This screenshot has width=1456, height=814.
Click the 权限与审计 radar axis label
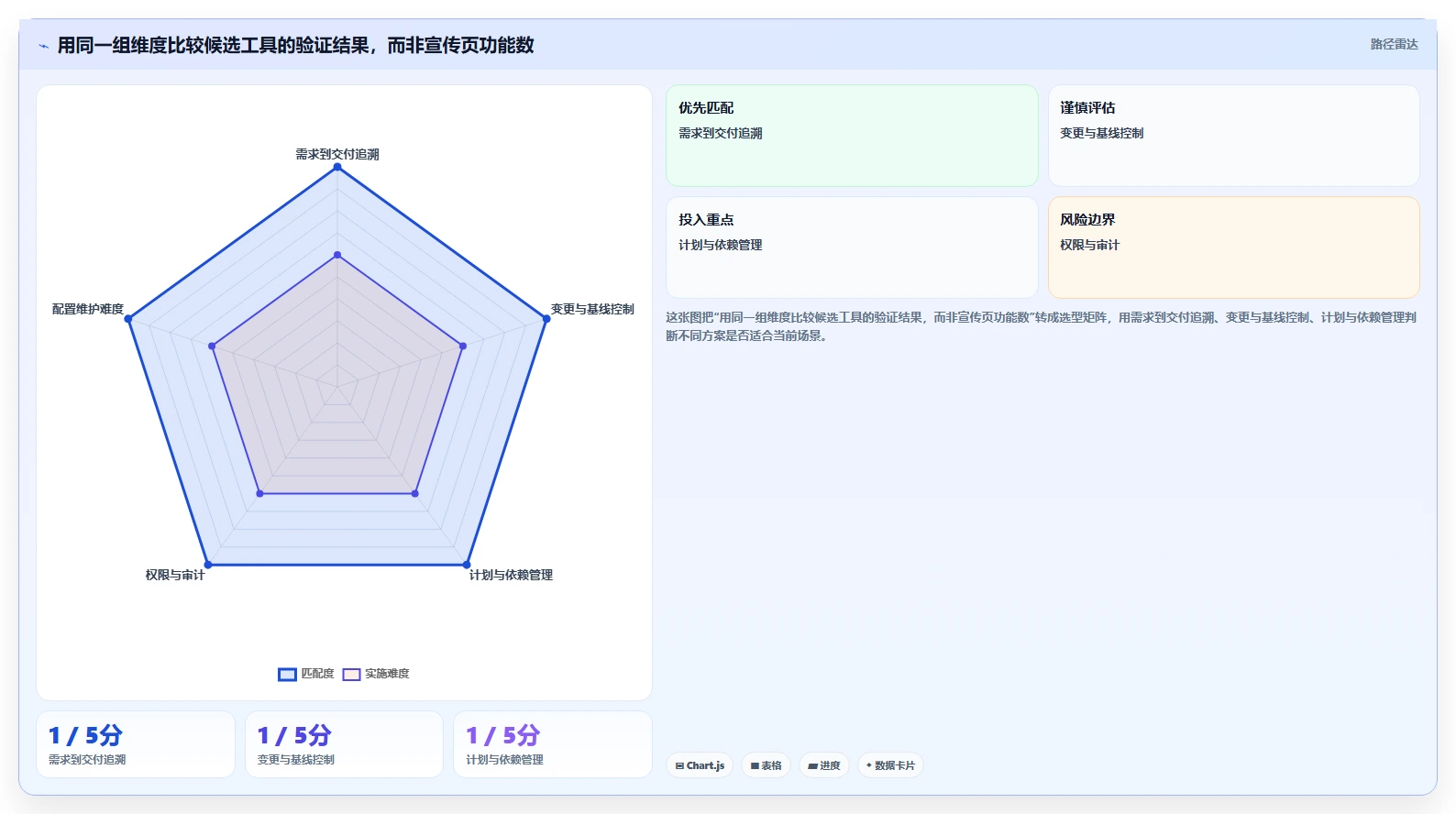point(175,575)
